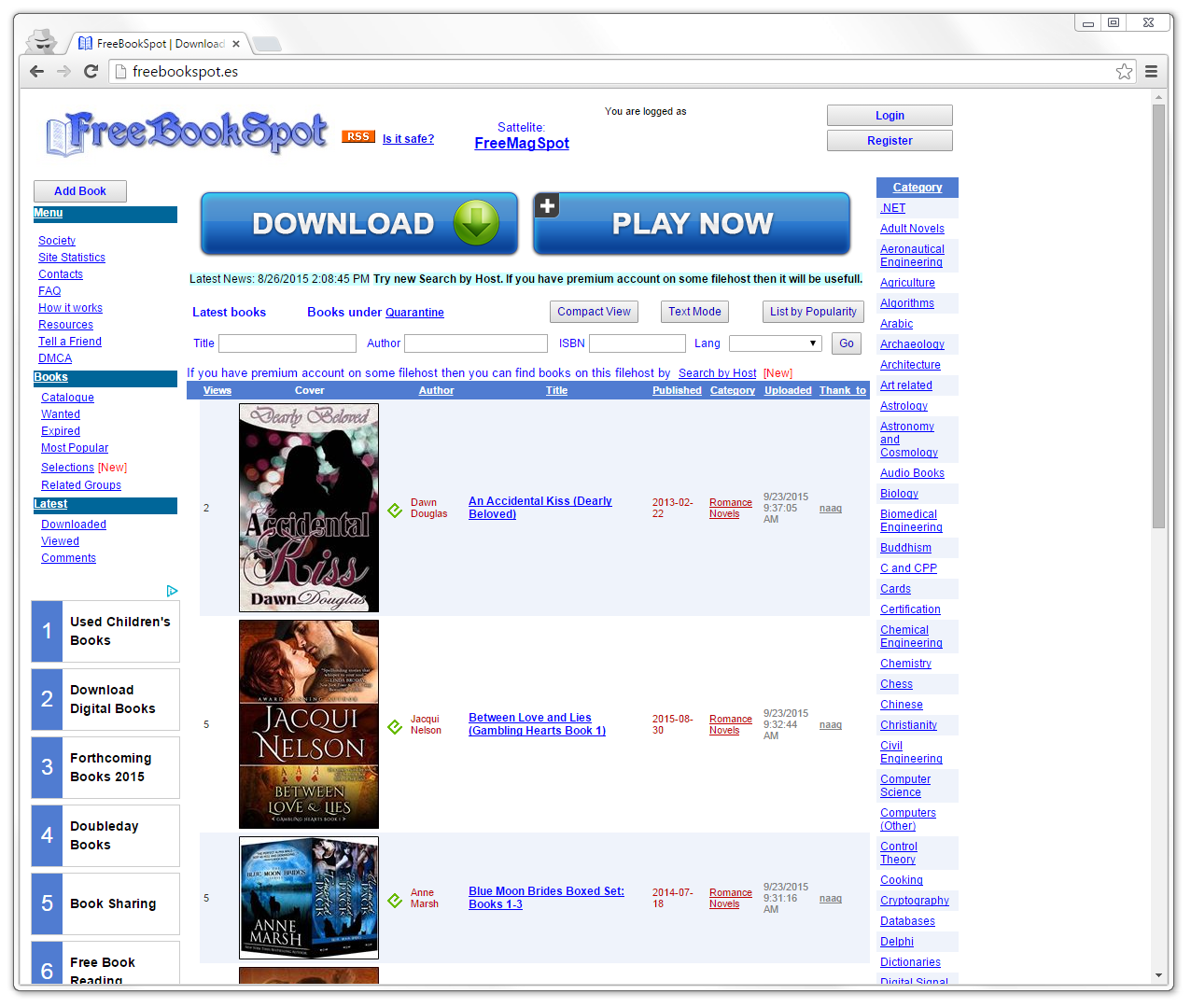The width and height of the screenshot is (1191, 1008).
Task: Click the RSS feed icon
Action: coord(358,136)
